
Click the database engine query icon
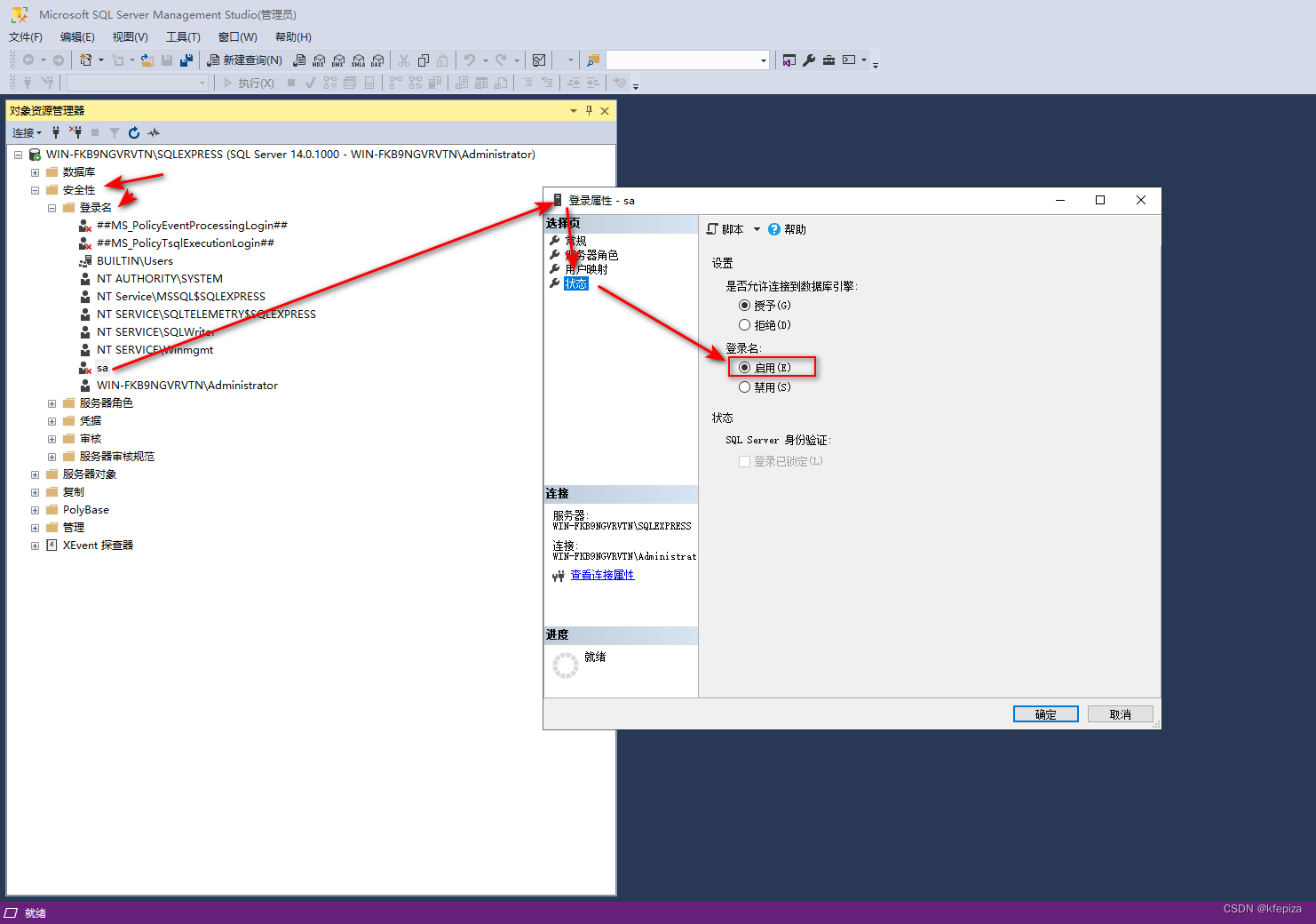299,60
